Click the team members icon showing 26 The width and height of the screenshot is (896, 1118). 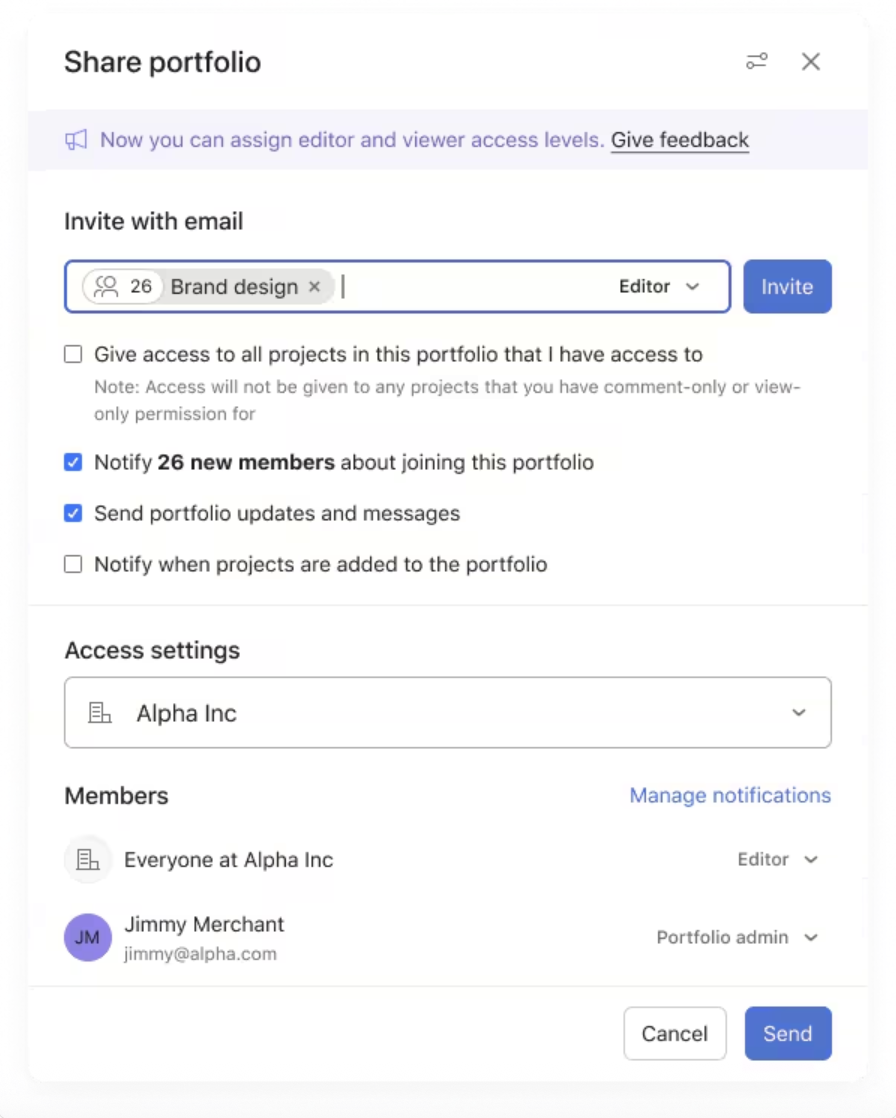106,287
